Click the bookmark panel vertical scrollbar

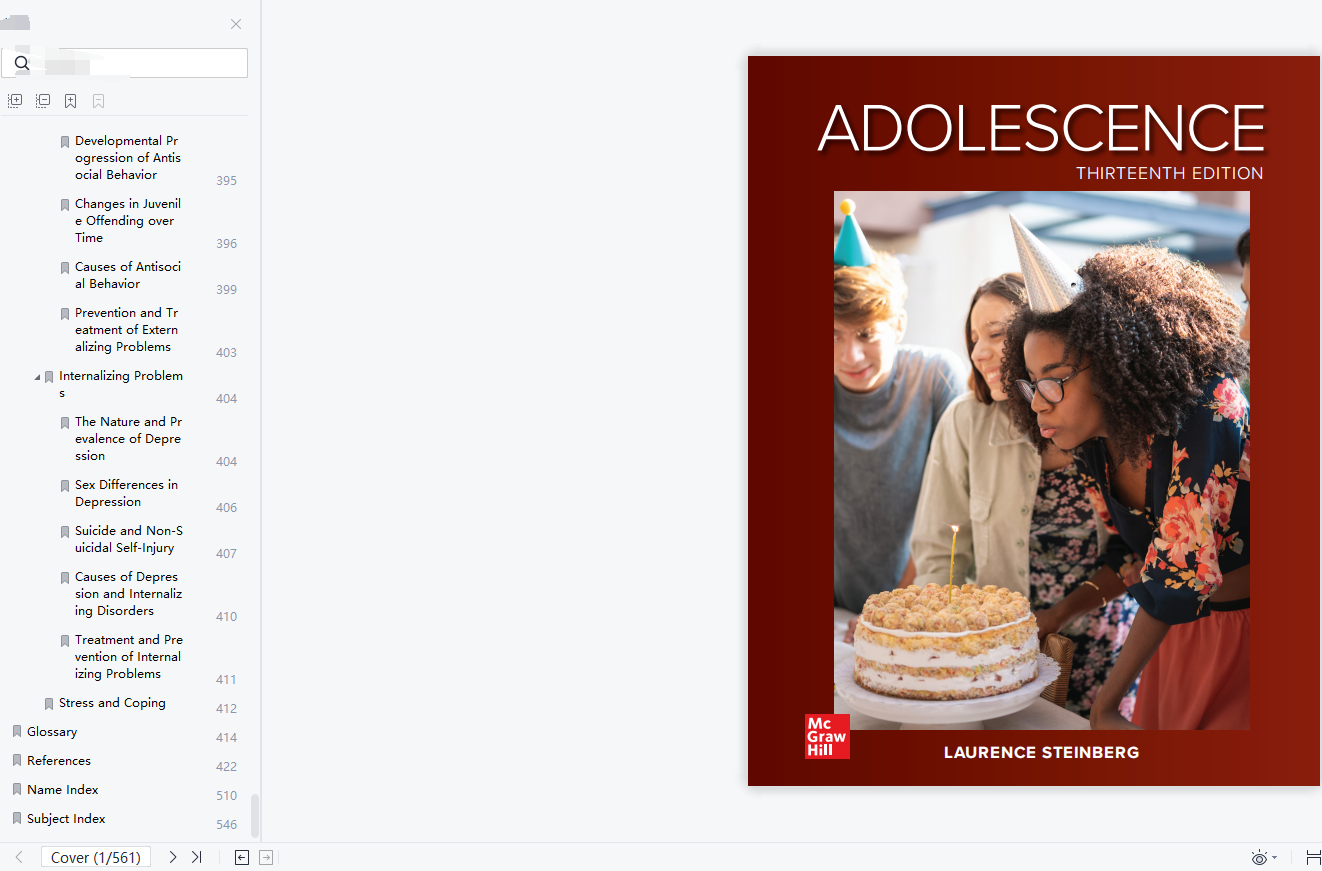255,815
